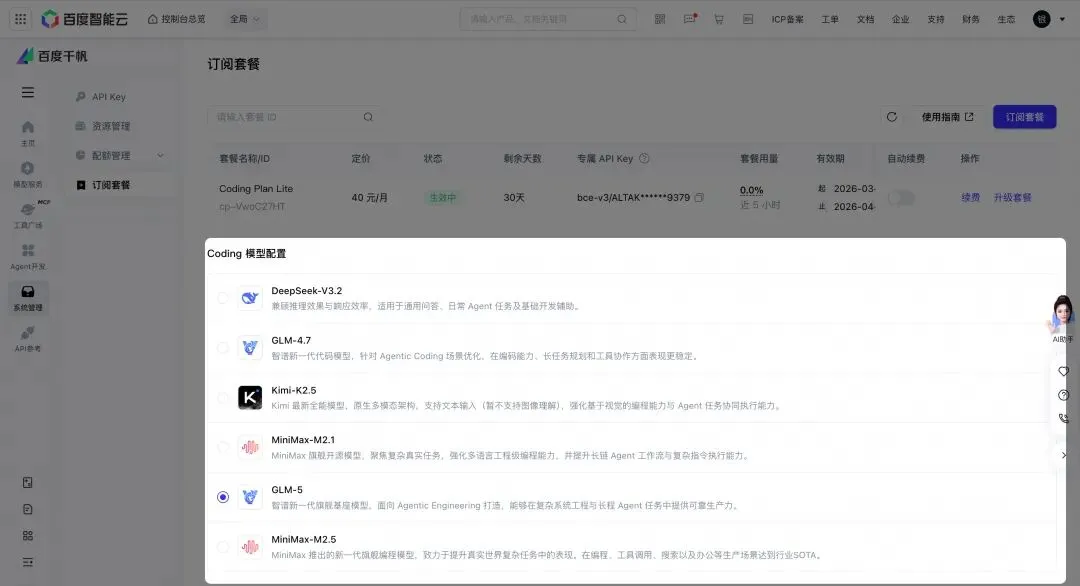
Task: Toggle the hamburger sidebar menu icon
Action: [28, 92]
